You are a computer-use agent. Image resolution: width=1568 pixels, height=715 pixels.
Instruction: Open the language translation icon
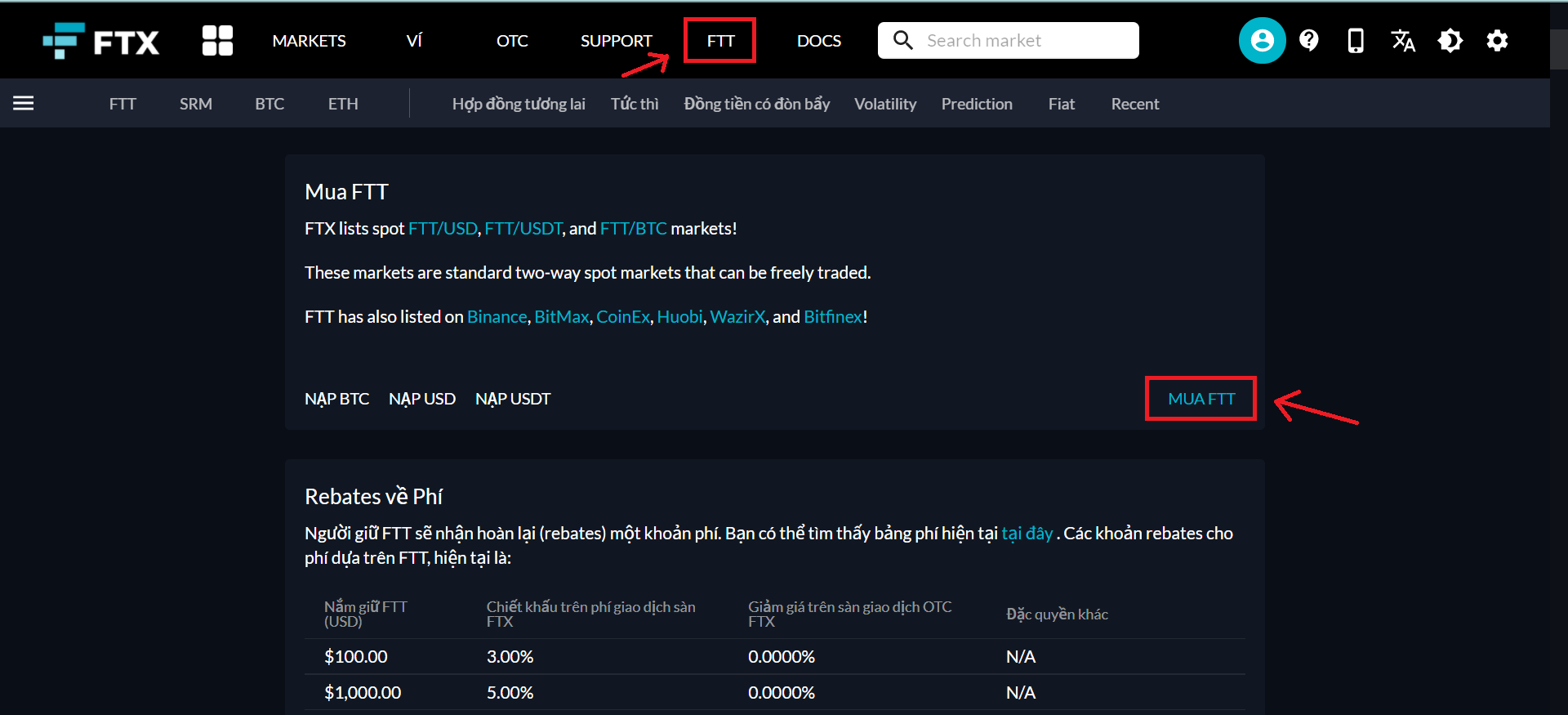(1403, 41)
